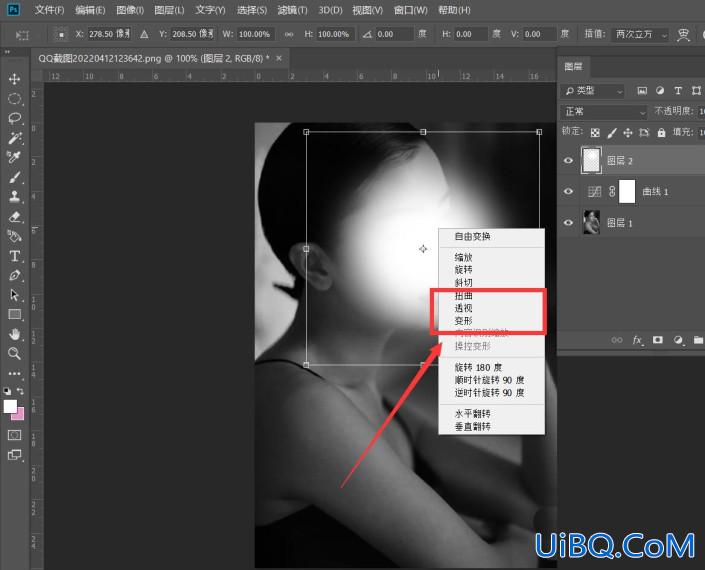Create new fill or adjustment layer

click(x=678, y=340)
